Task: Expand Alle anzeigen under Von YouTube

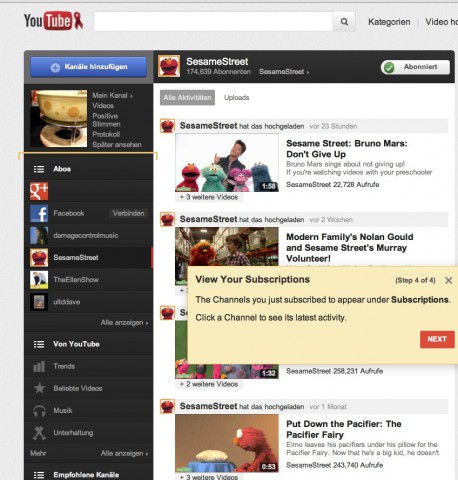Action: coord(124,453)
